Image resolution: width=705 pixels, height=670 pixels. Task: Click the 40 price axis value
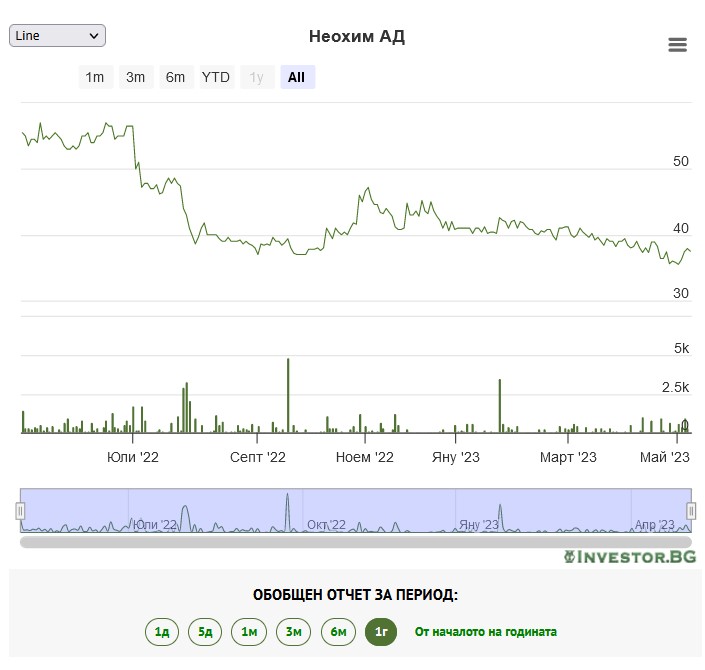681,228
